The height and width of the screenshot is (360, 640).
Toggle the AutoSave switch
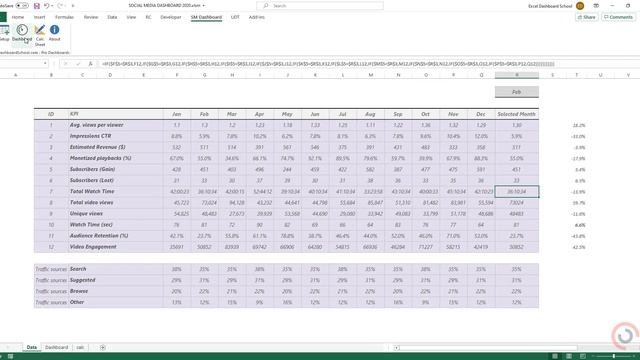[22, 6]
